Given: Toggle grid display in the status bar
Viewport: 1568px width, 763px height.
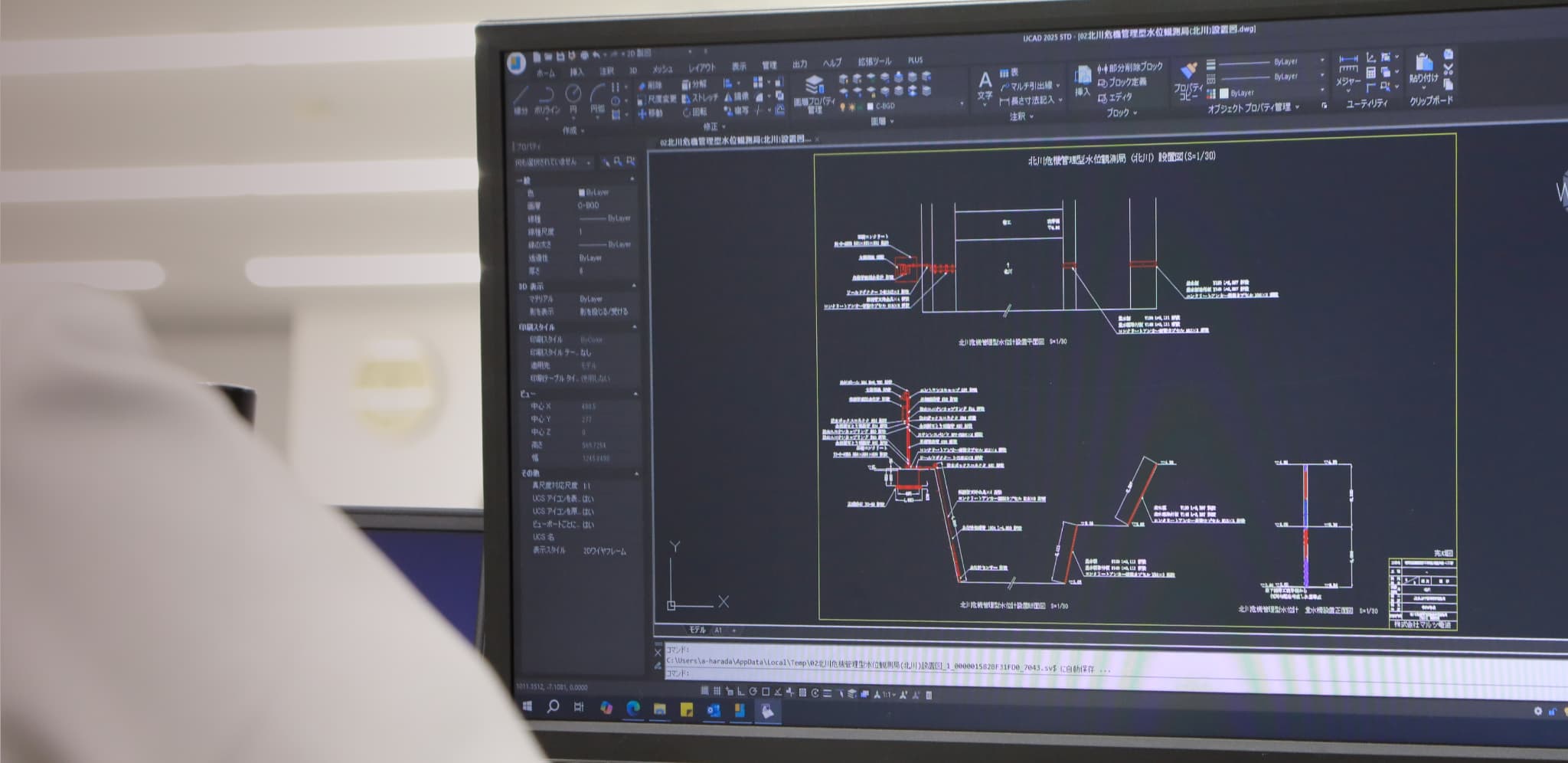Looking at the screenshot, I should pyautogui.click(x=705, y=691).
